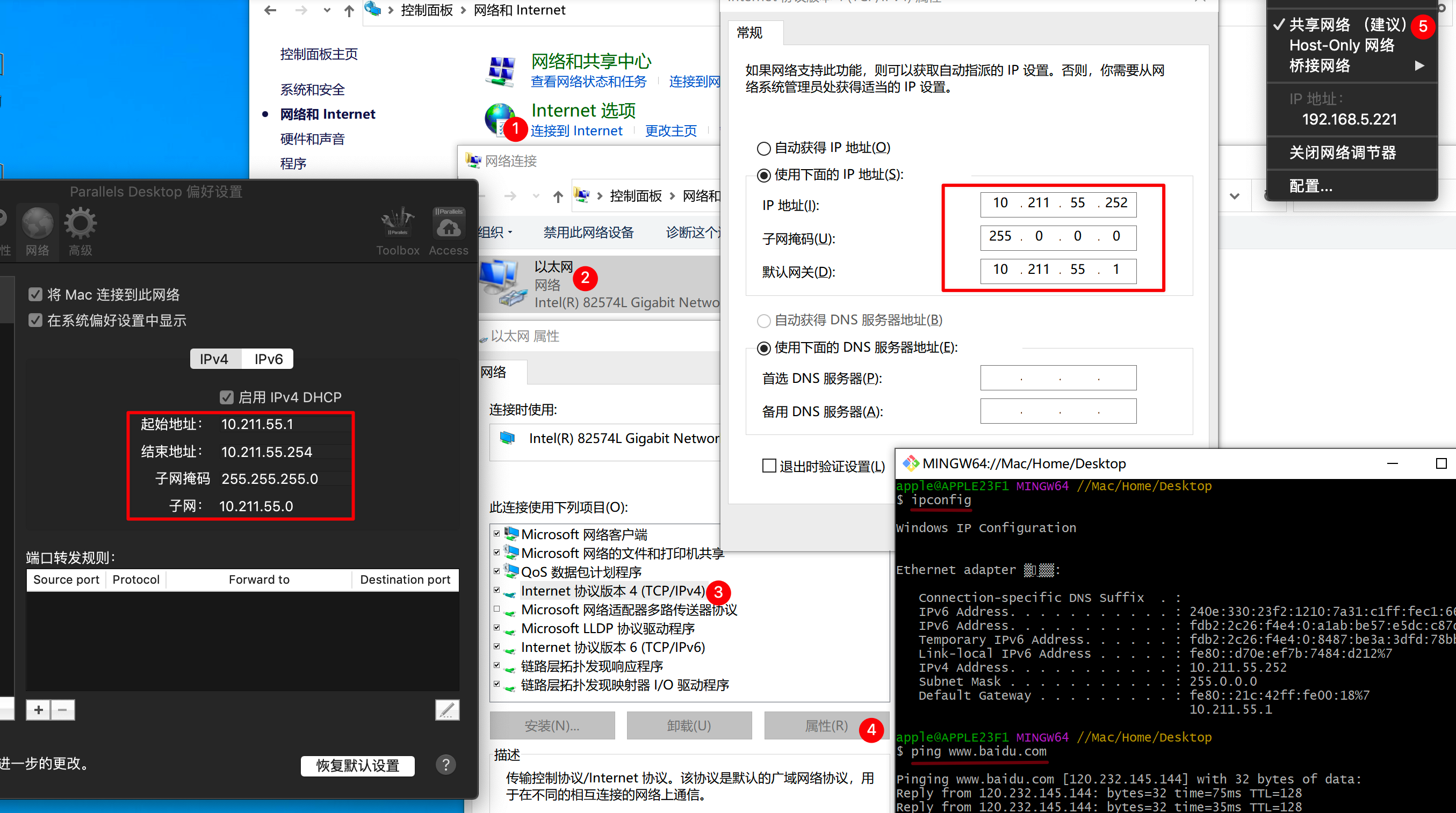
Task: Click Control Panel Home link
Action: pyautogui.click(x=319, y=54)
